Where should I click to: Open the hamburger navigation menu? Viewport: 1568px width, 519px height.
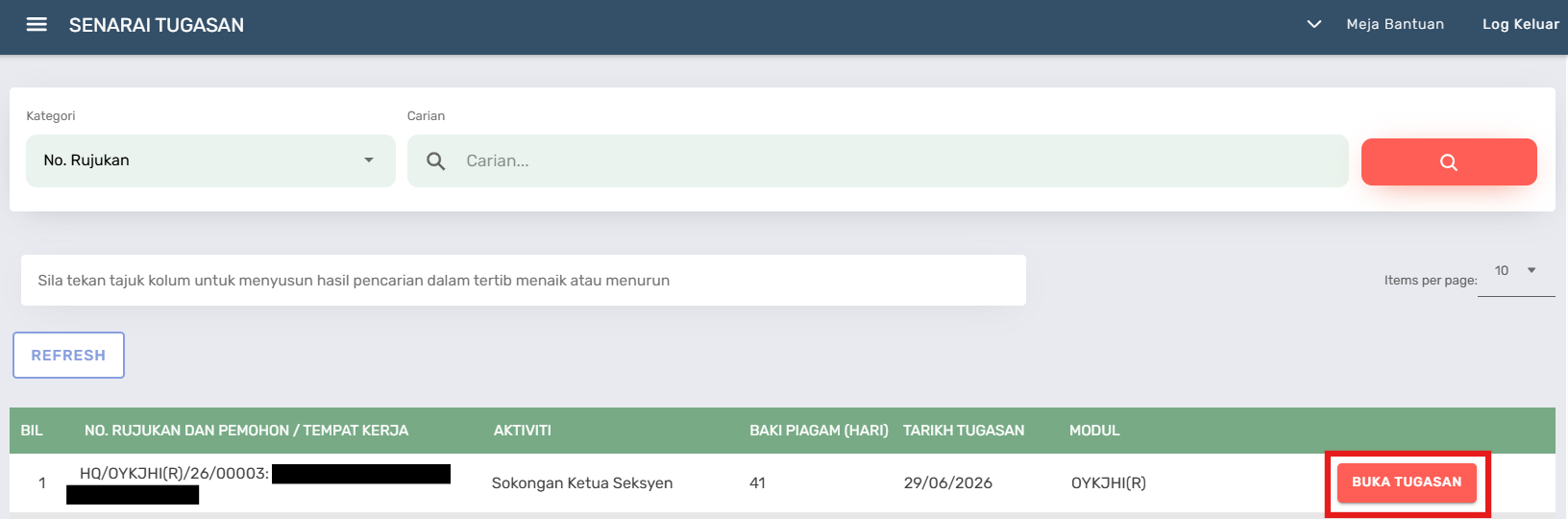coord(37,25)
